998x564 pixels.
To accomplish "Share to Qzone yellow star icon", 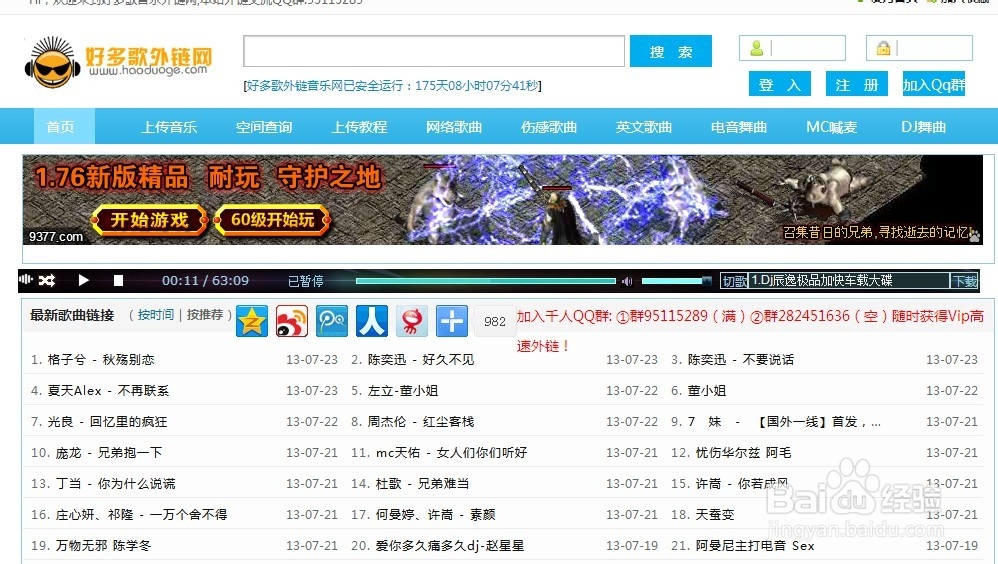I will [x=252, y=321].
